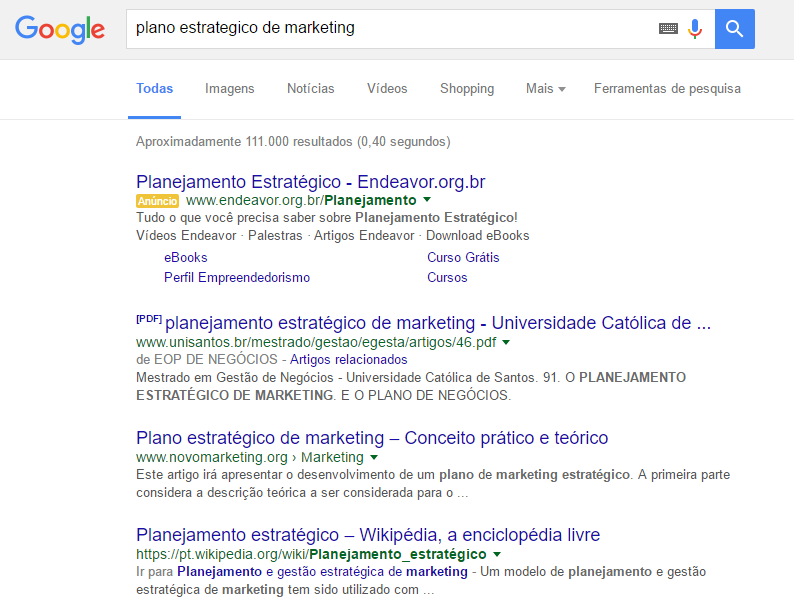Screen dimensions: 794x612
Task: Open the on-screen keyboard icon
Action: click(668, 29)
